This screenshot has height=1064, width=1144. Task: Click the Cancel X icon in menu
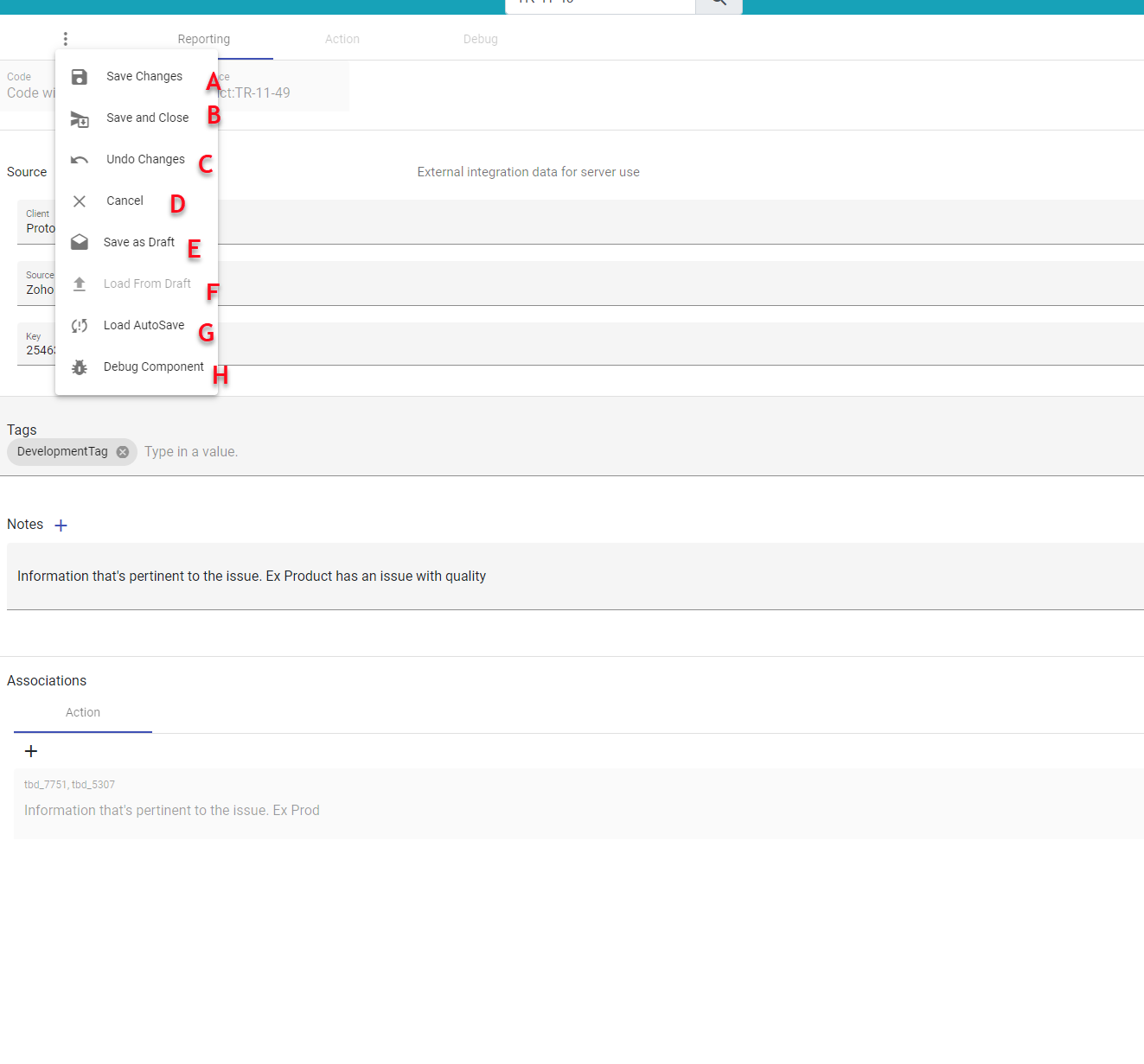80,201
